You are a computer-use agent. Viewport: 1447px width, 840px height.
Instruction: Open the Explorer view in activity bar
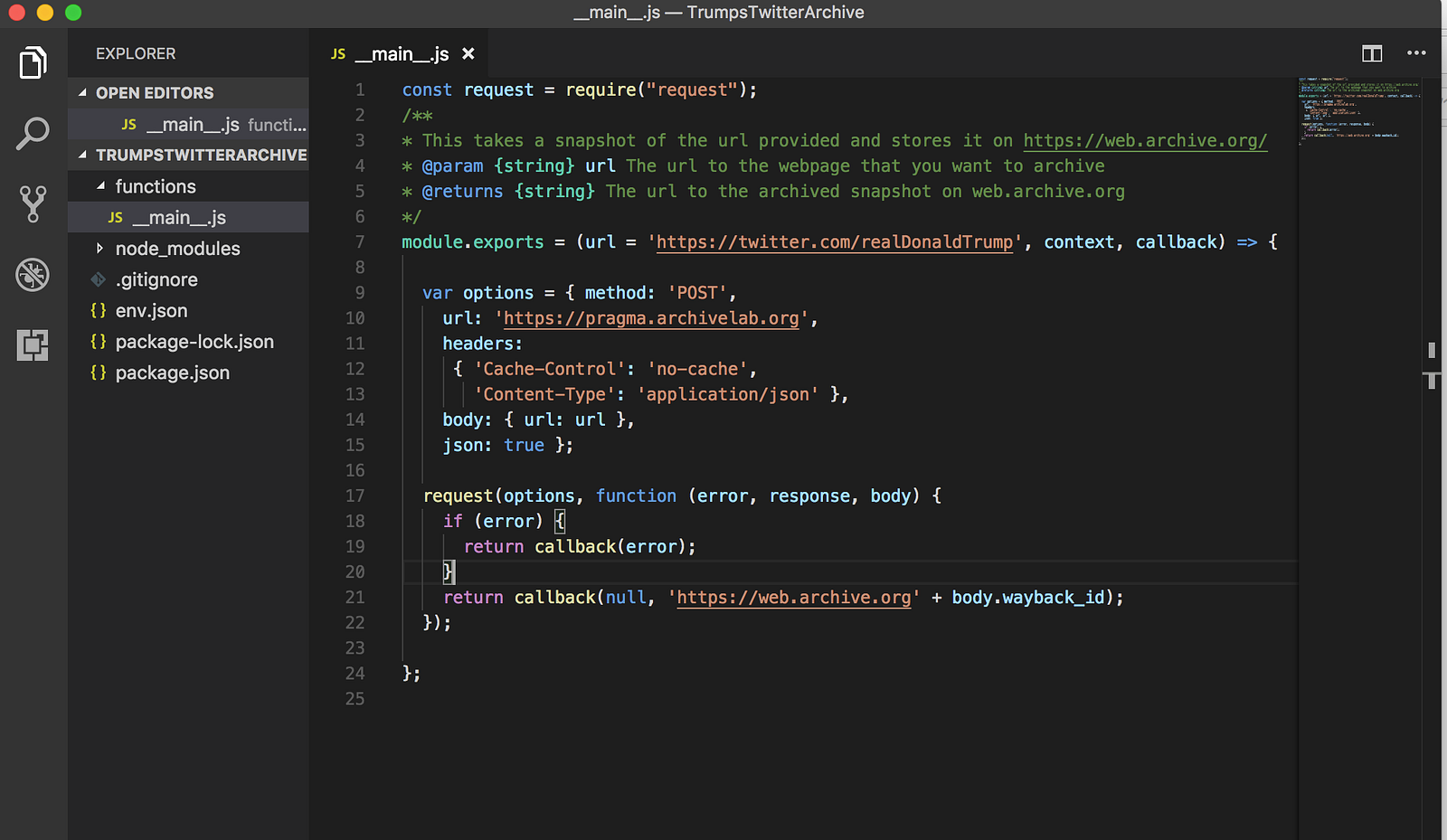[x=33, y=63]
